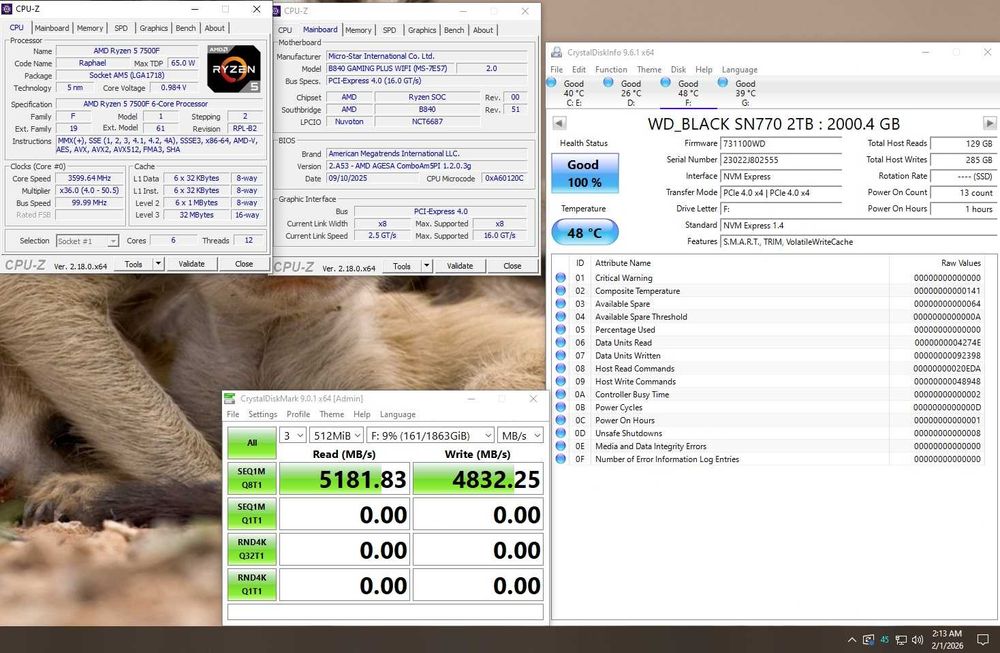Open Function menu in CrystalDiskInfo

(x=611, y=70)
